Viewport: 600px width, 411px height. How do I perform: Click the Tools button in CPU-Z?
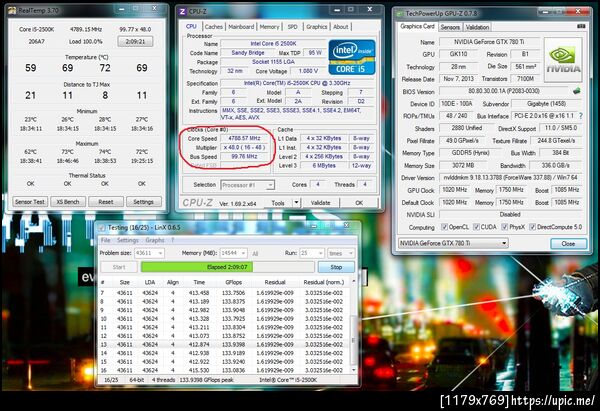click(278, 202)
